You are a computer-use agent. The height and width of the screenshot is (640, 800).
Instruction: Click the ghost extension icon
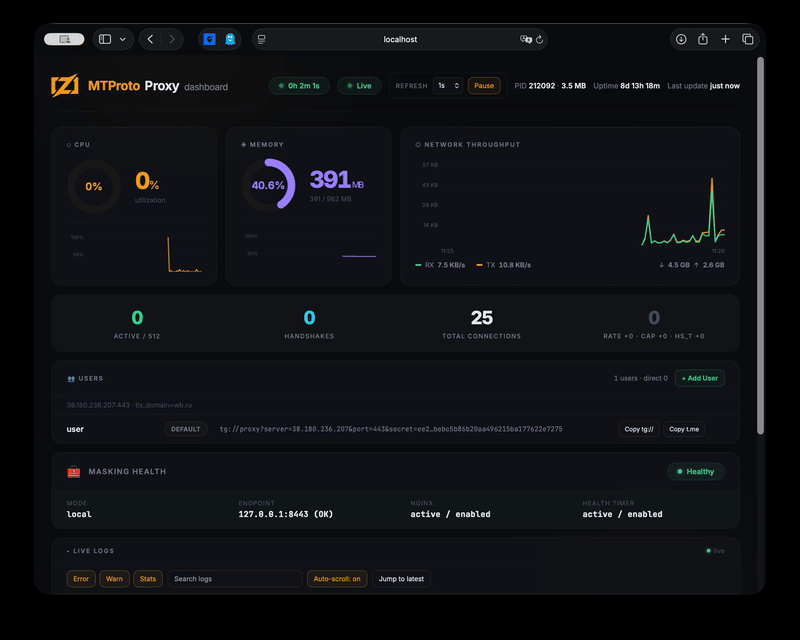[x=230, y=39]
